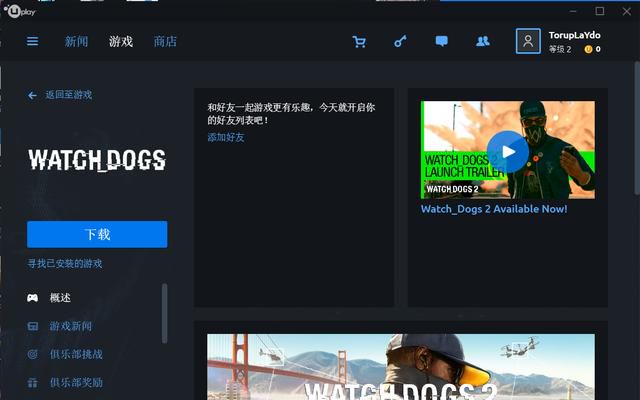This screenshot has height=400, width=640.
Task: Select 概述 in the sidebar
Action: [x=60, y=298]
